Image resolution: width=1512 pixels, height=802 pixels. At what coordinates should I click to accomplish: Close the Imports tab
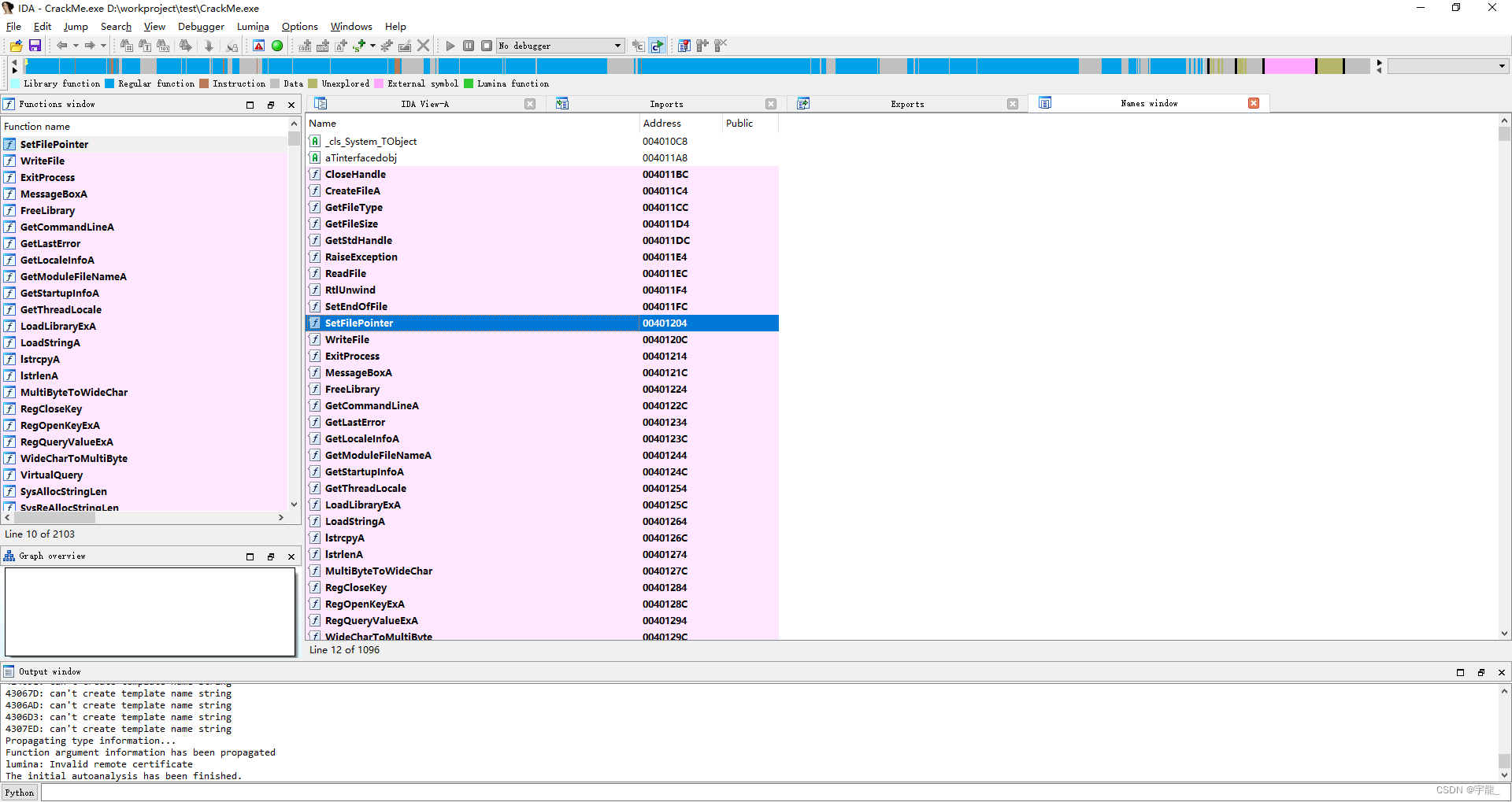(771, 104)
